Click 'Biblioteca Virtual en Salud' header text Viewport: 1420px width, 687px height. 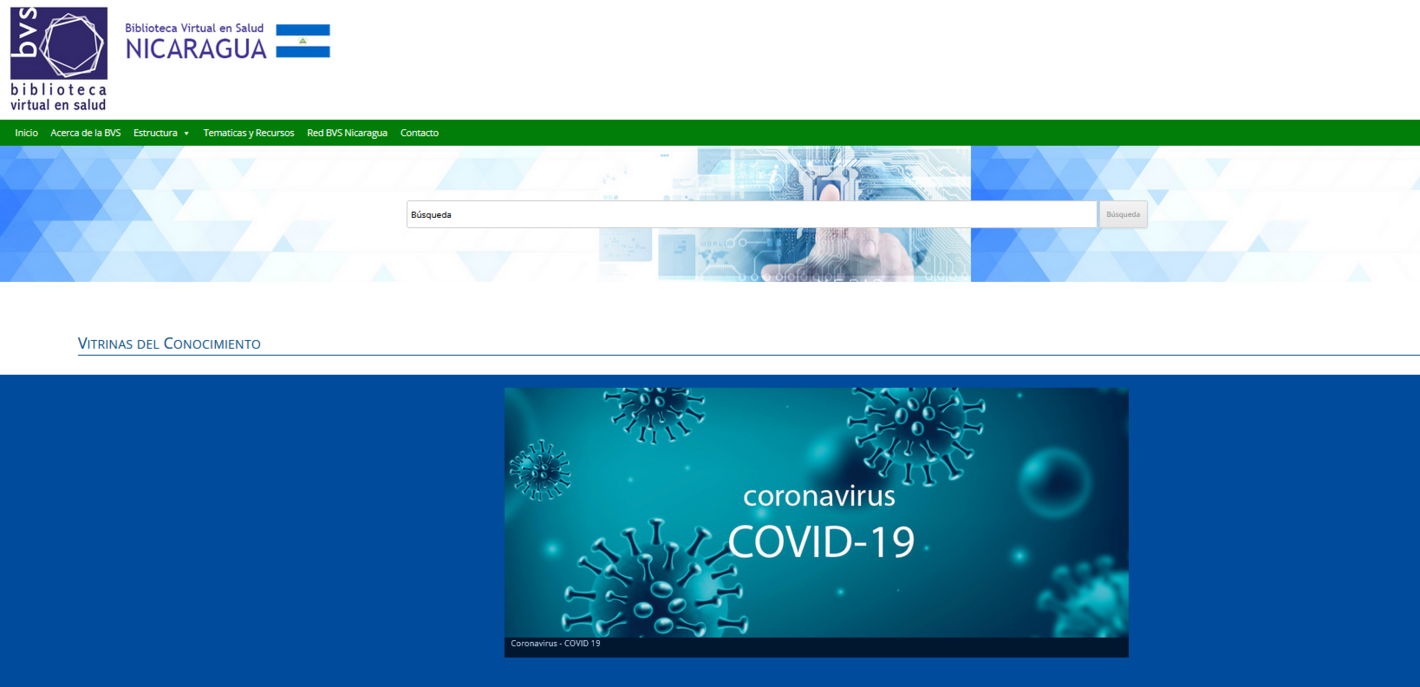(194, 28)
